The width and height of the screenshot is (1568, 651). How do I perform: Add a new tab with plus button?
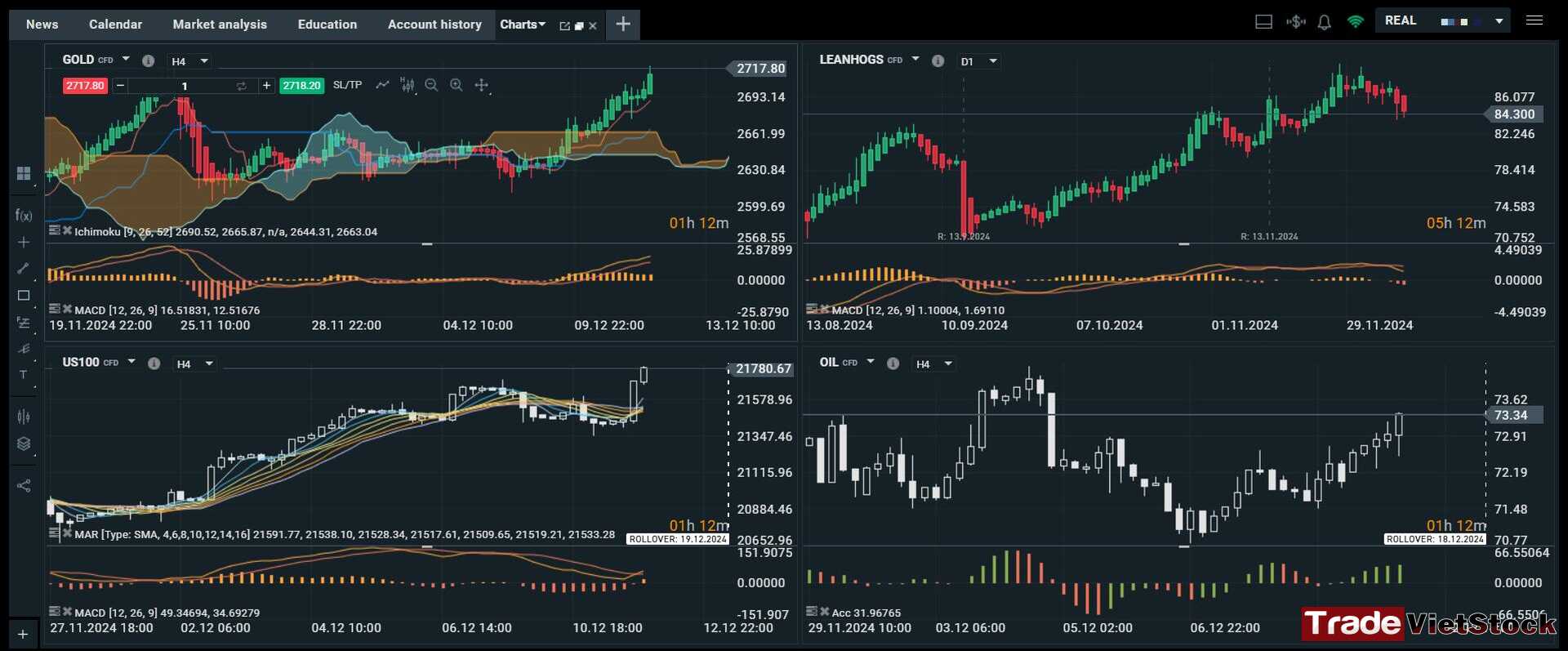point(623,25)
